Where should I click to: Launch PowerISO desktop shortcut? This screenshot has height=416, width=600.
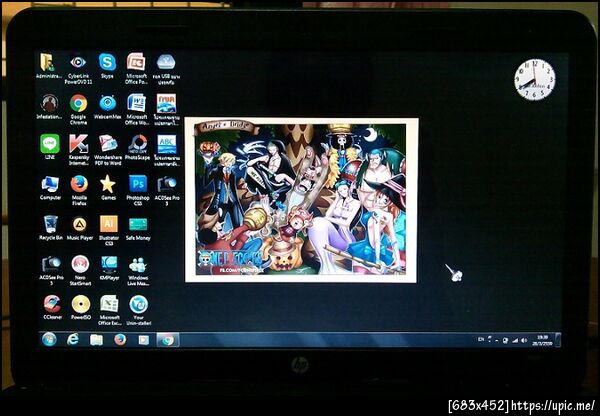pos(81,307)
